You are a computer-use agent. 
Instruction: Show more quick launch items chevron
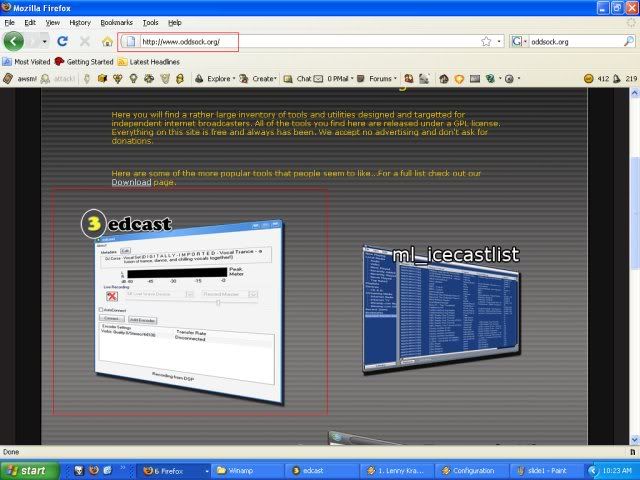click(122, 468)
